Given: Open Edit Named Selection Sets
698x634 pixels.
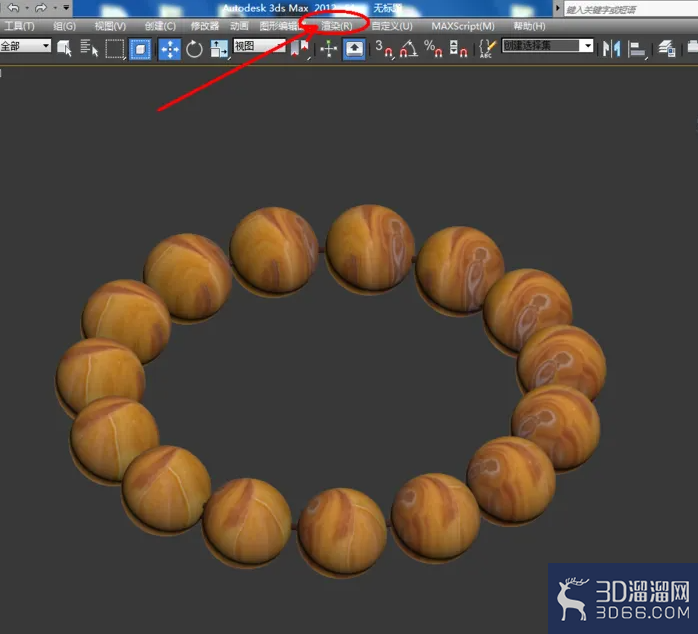Looking at the screenshot, I should tap(487, 49).
